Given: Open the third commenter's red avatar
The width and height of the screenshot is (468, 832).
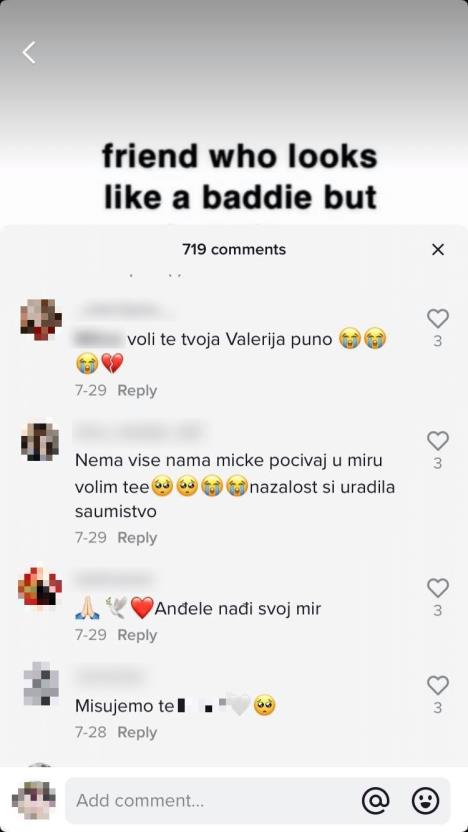Looking at the screenshot, I should pyautogui.click(x=40, y=588).
